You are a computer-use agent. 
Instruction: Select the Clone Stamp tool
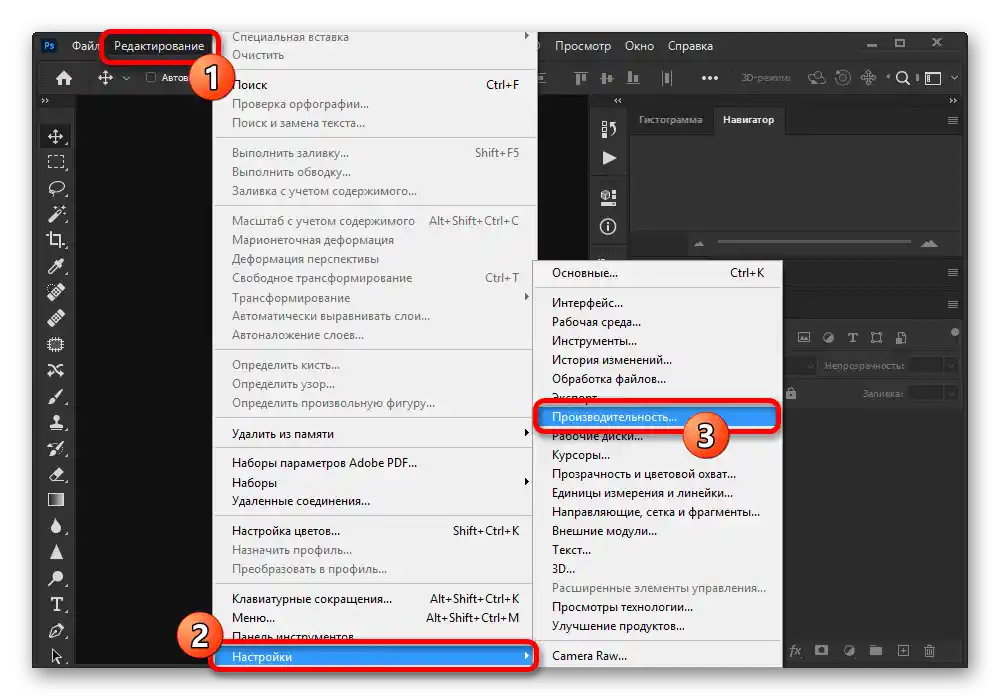pyautogui.click(x=56, y=422)
